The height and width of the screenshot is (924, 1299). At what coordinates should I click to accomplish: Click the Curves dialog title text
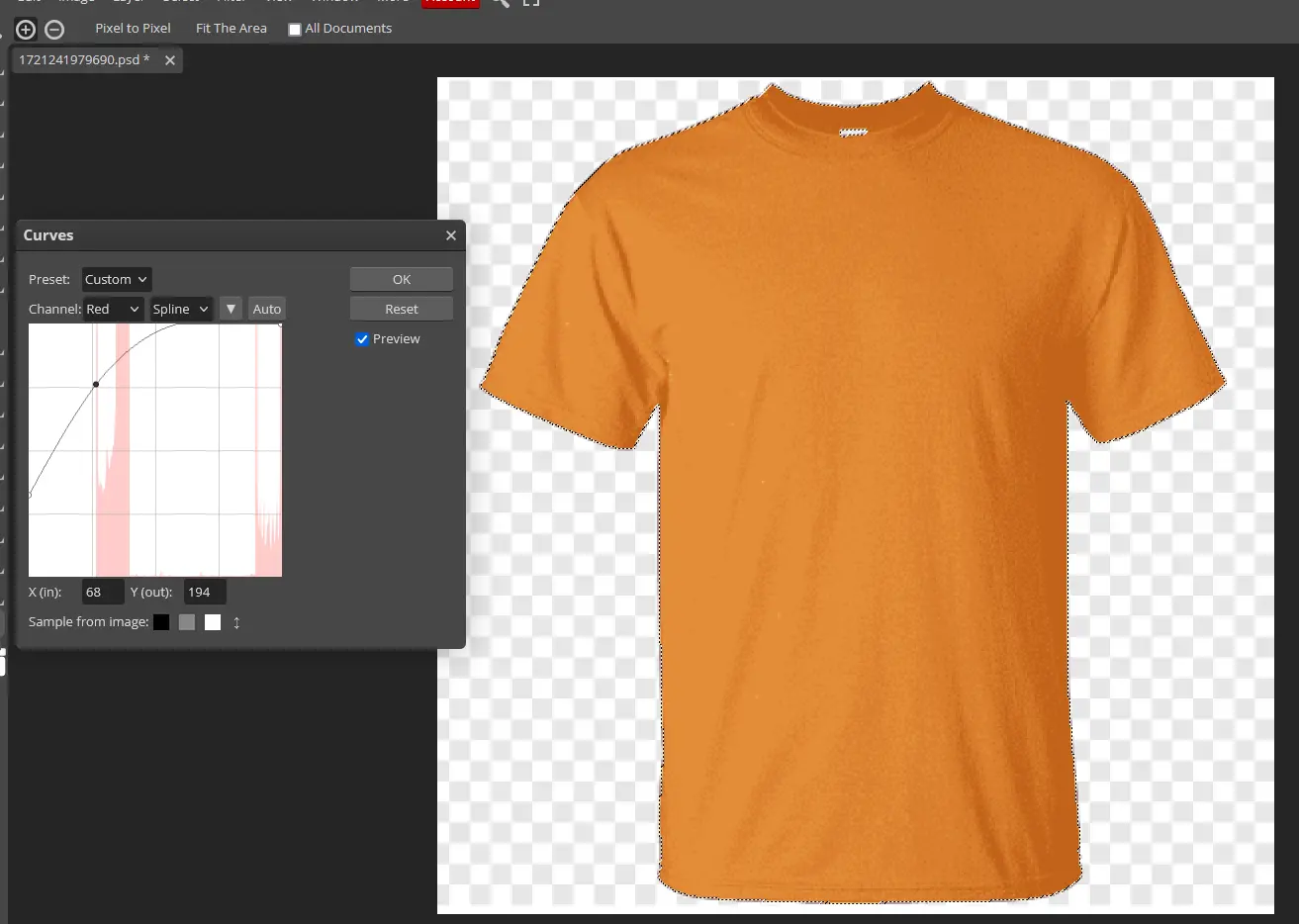[48, 235]
